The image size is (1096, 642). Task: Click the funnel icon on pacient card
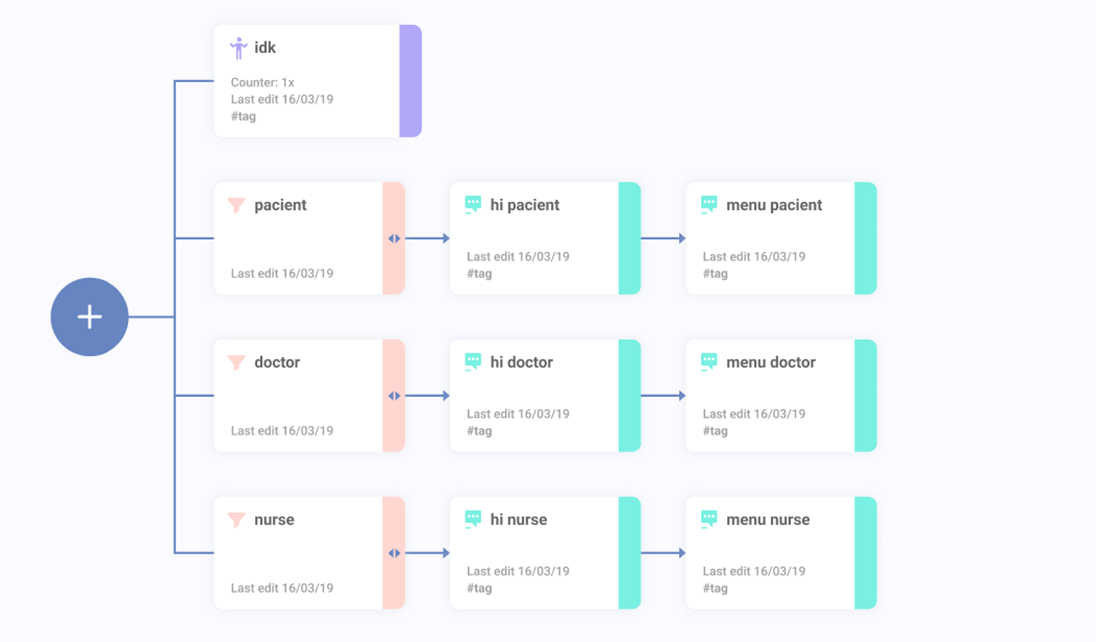point(237,205)
